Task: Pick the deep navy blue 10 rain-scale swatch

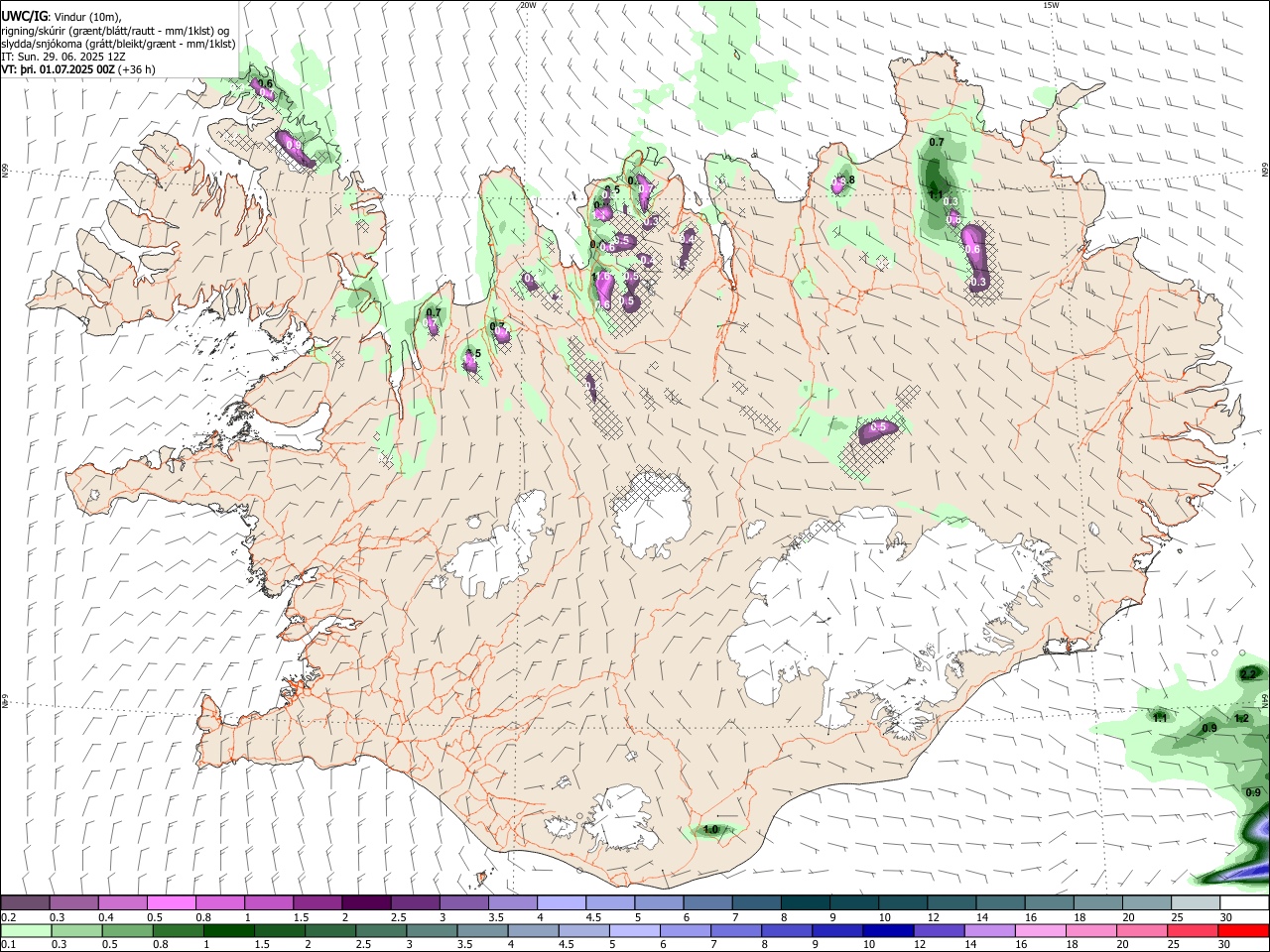Action: pos(887,929)
